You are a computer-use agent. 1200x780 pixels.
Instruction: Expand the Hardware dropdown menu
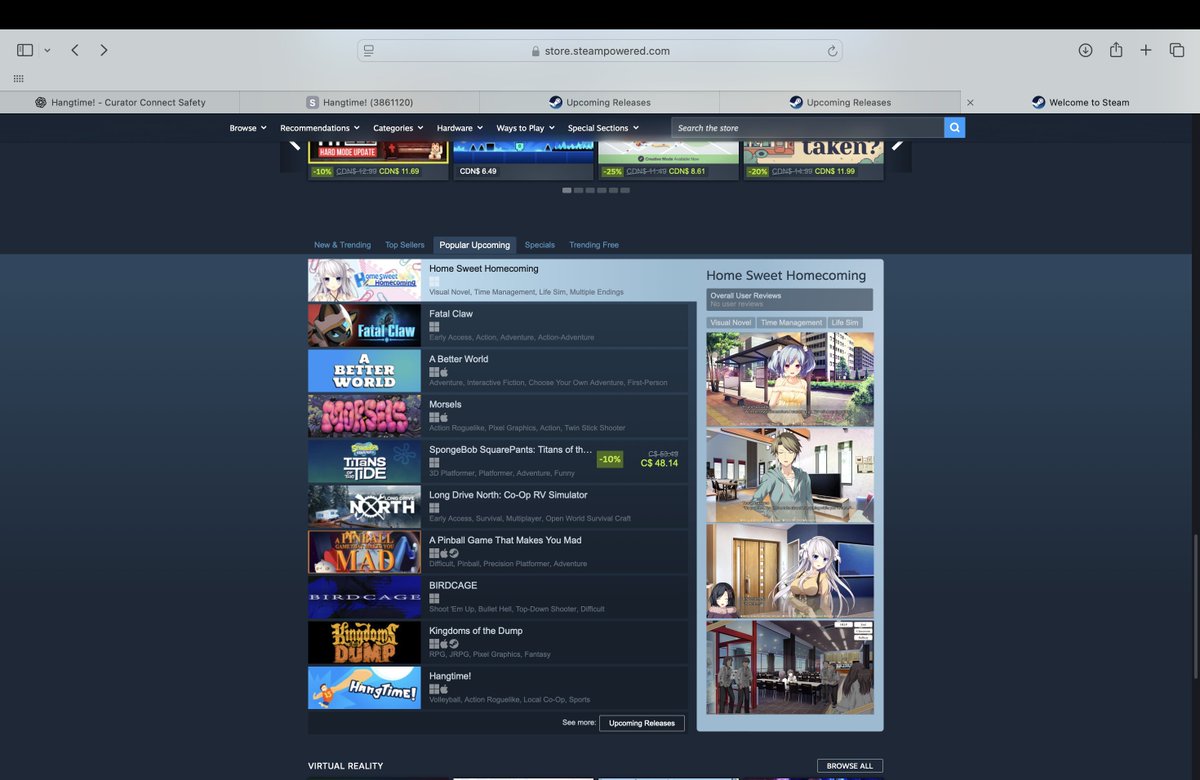[460, 128]
